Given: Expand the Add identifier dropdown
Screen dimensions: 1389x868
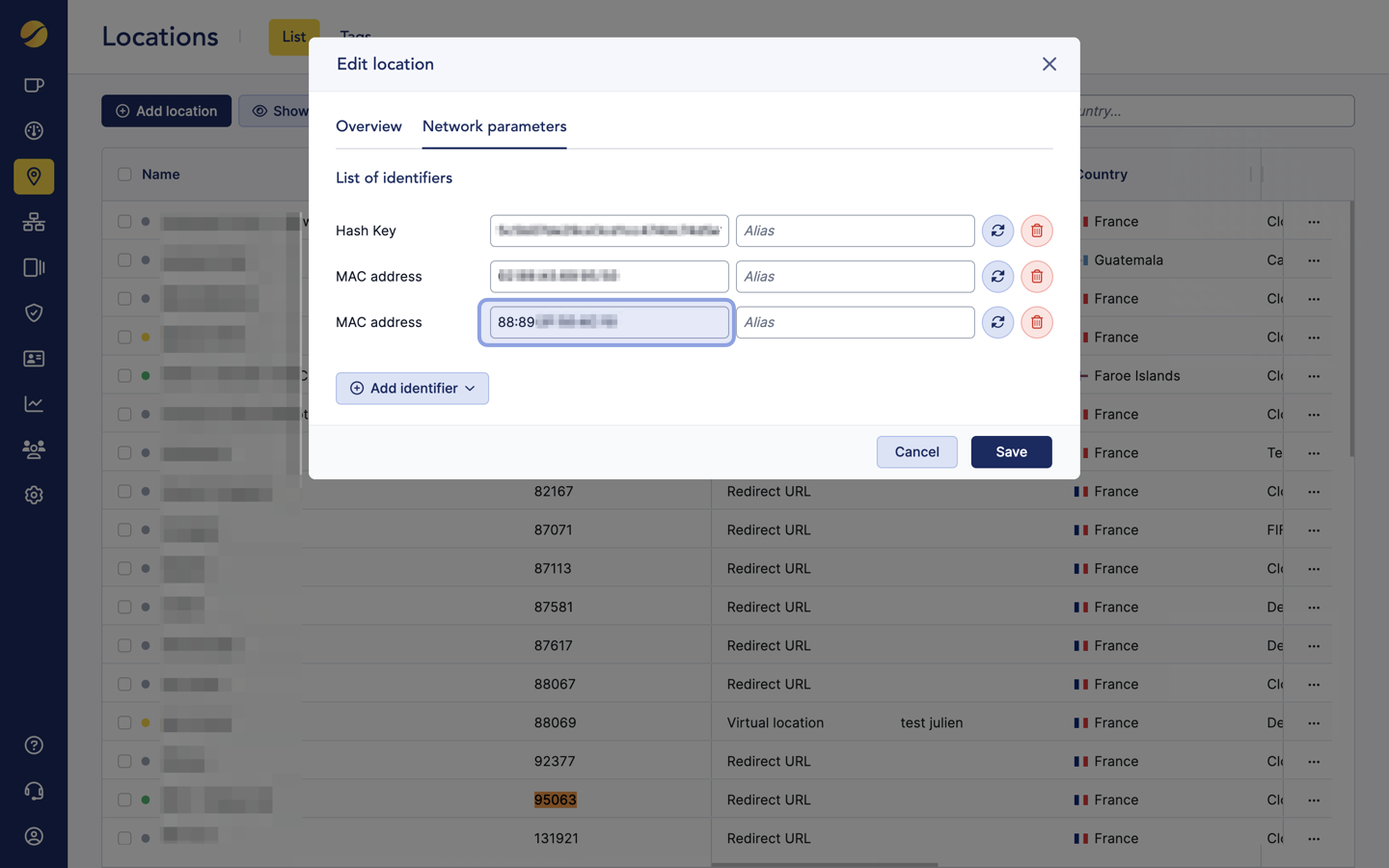Looking at the screenshot, I should (412, 388).
